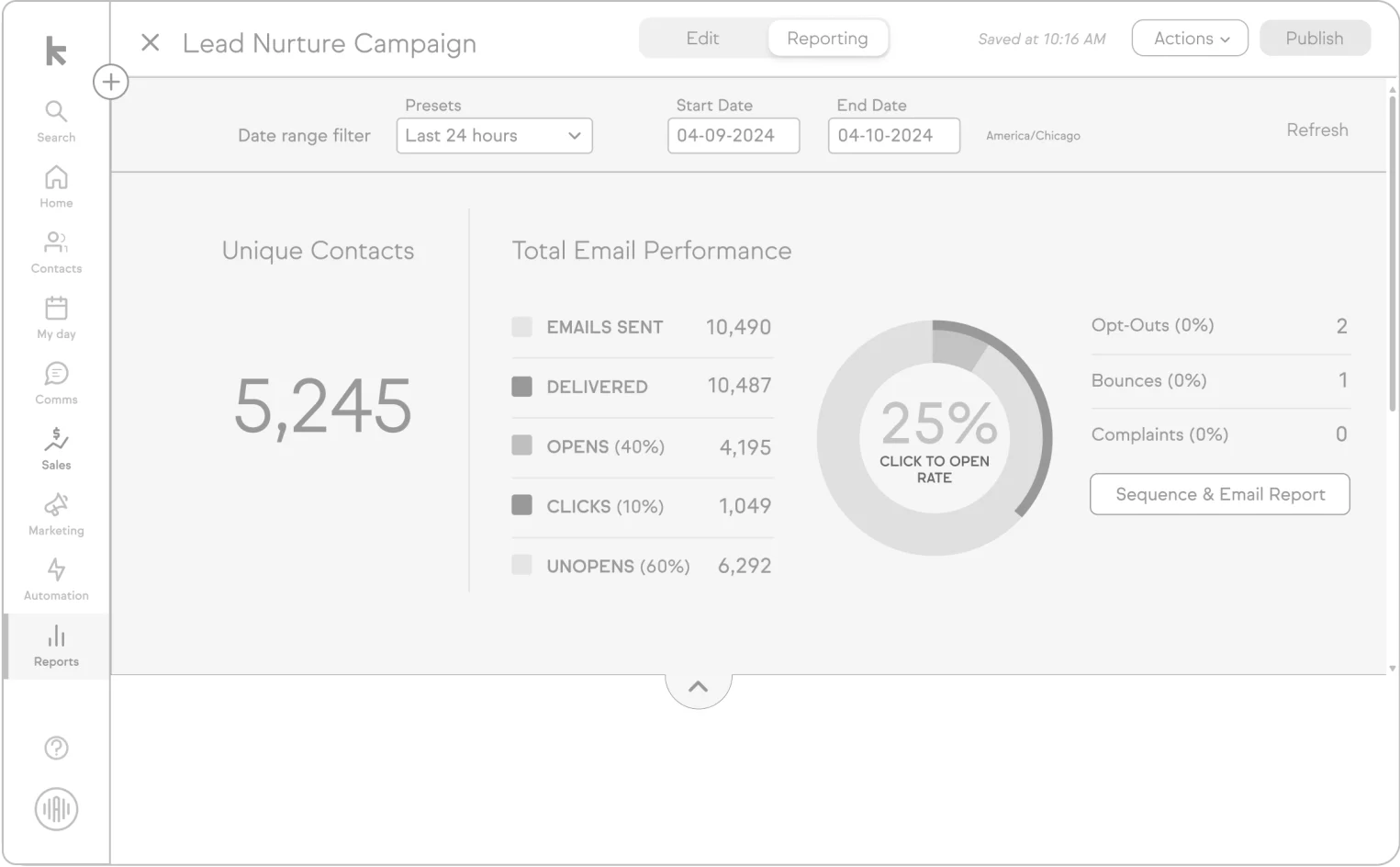
Task: Click the Keap logo icon
Action: point(56,51)
